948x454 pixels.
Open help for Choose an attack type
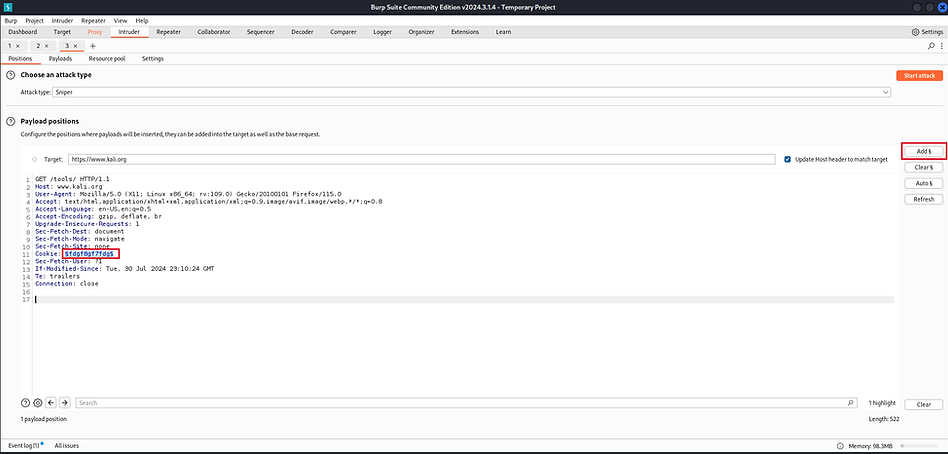[x=10, y=75]
